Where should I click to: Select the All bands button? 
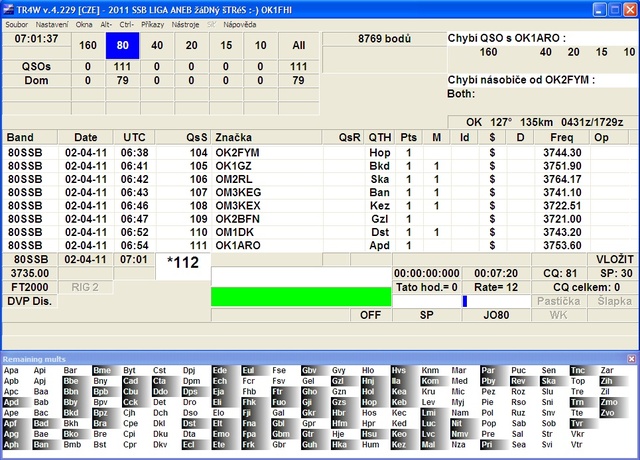pyautogui.click(x=298, y=45)
